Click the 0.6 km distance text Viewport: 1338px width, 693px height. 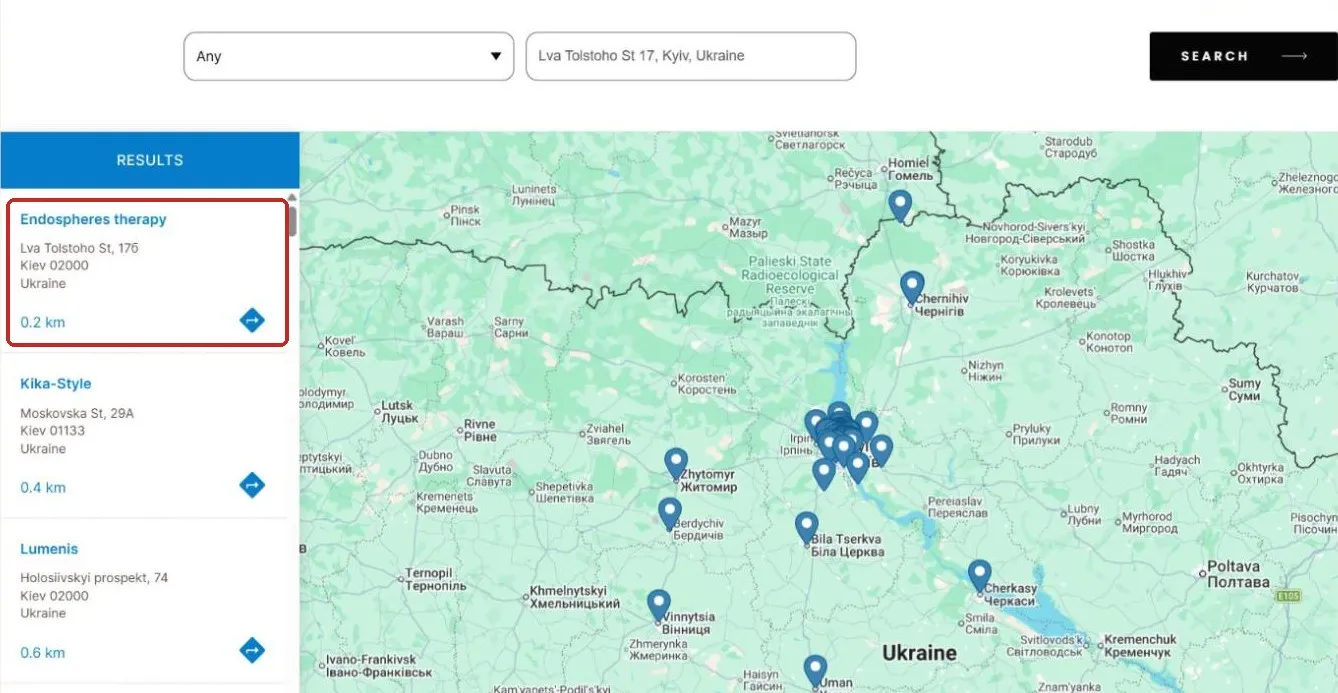pos(43,653)
